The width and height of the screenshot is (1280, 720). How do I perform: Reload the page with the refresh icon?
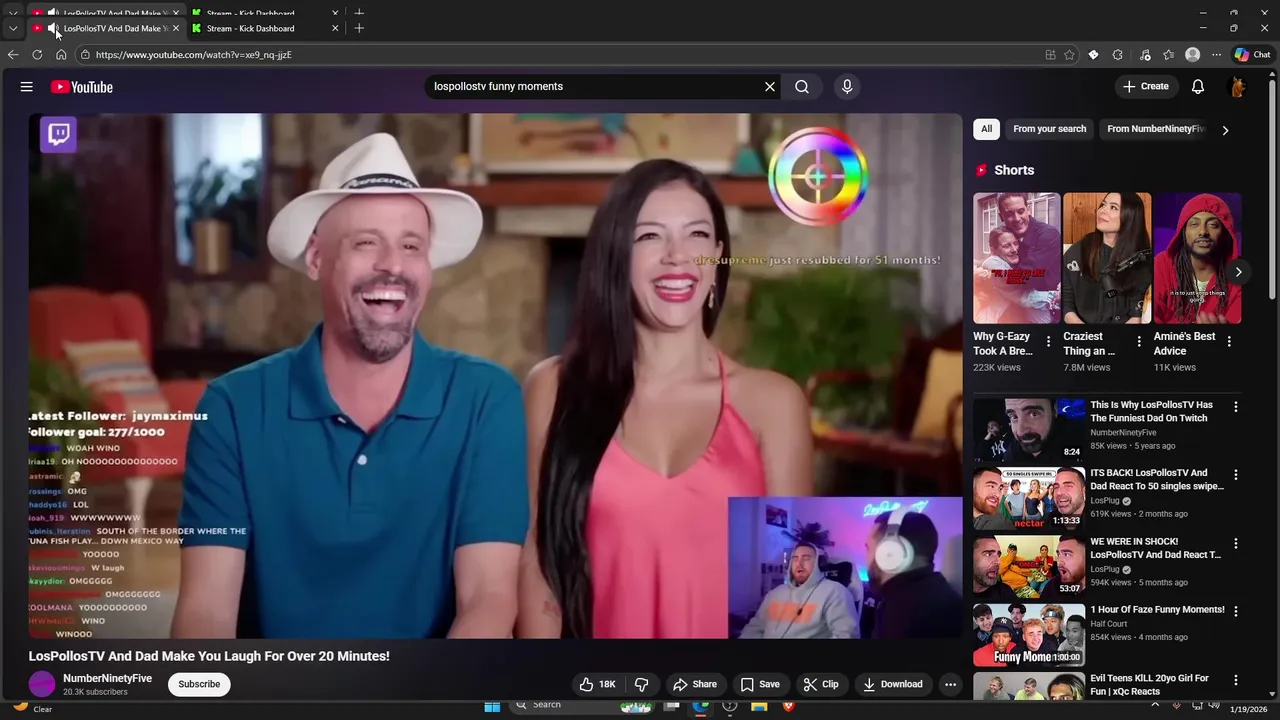point(37,55)
